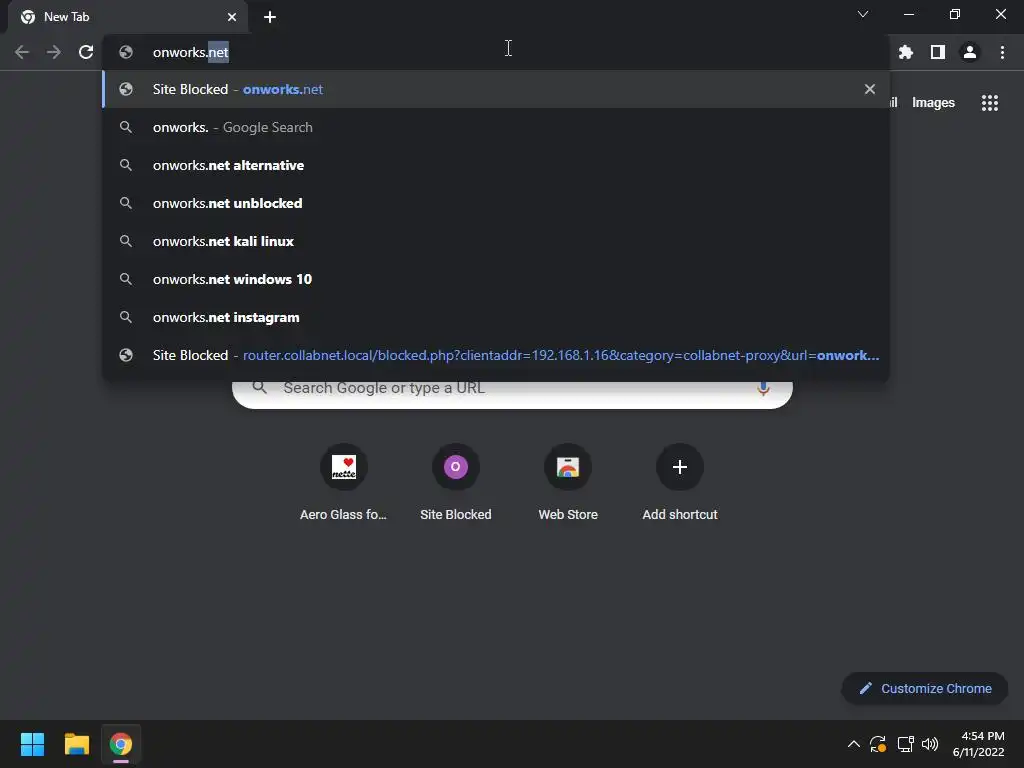Select 'onworks. - Google Search' suggestion

pyautogui.click(x=496, y=127)
